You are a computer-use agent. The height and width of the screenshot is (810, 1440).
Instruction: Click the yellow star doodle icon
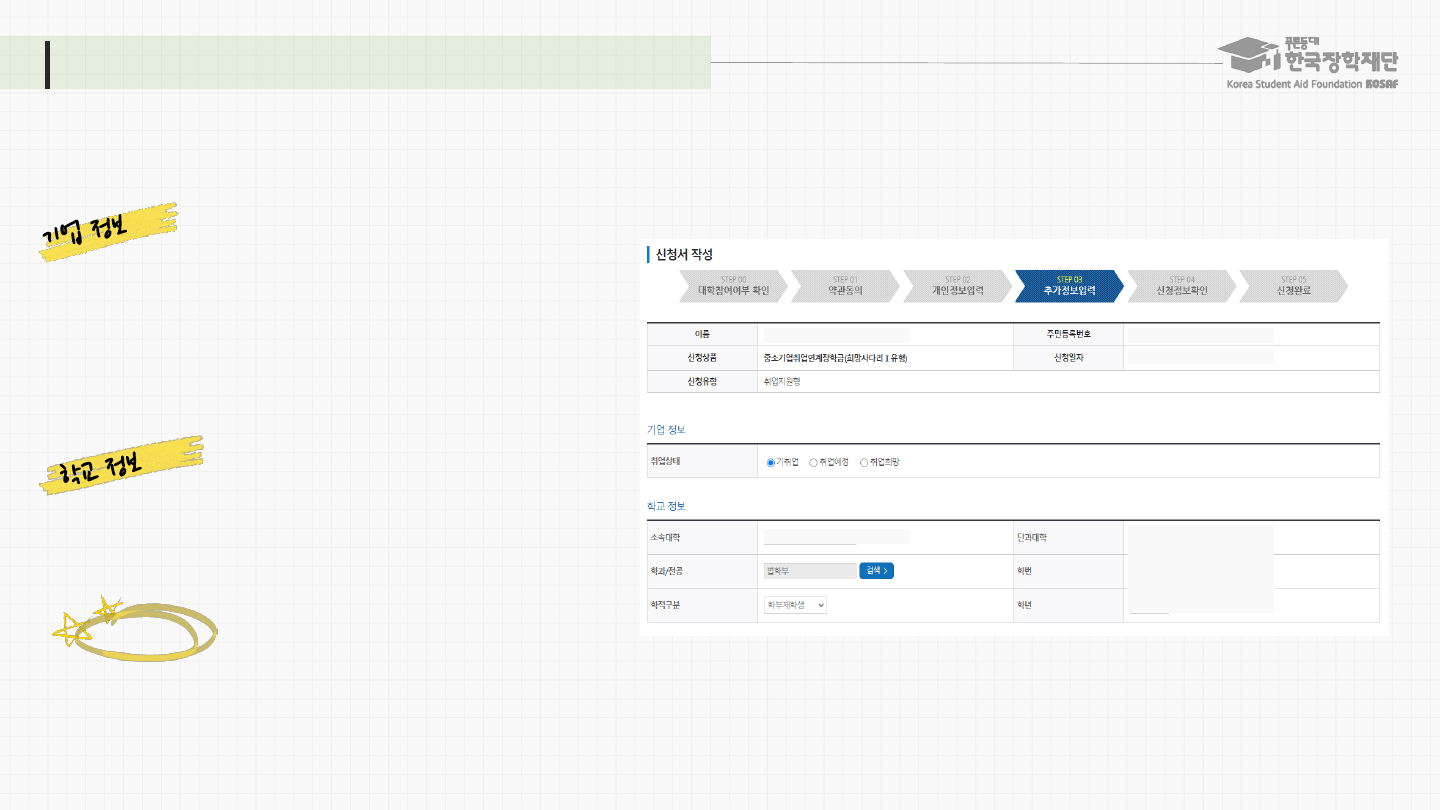72,628
